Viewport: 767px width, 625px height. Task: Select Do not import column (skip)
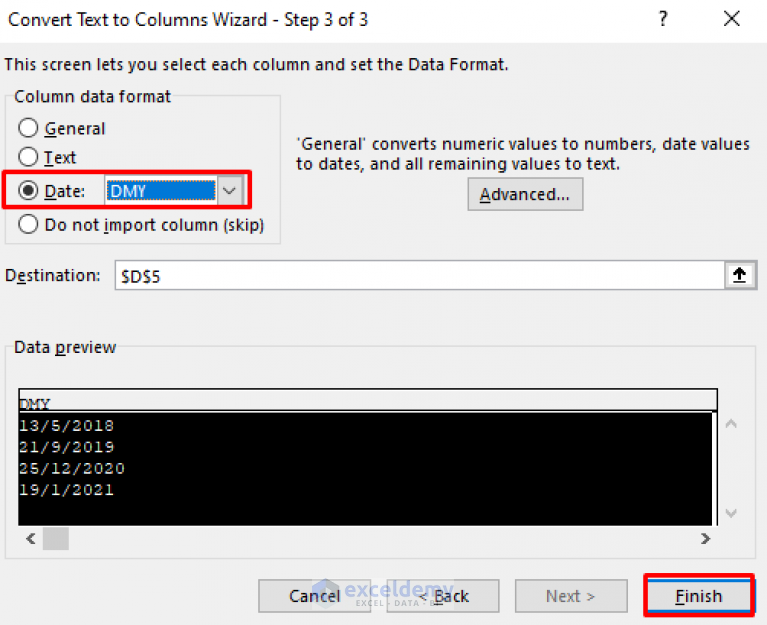[28, 224]
